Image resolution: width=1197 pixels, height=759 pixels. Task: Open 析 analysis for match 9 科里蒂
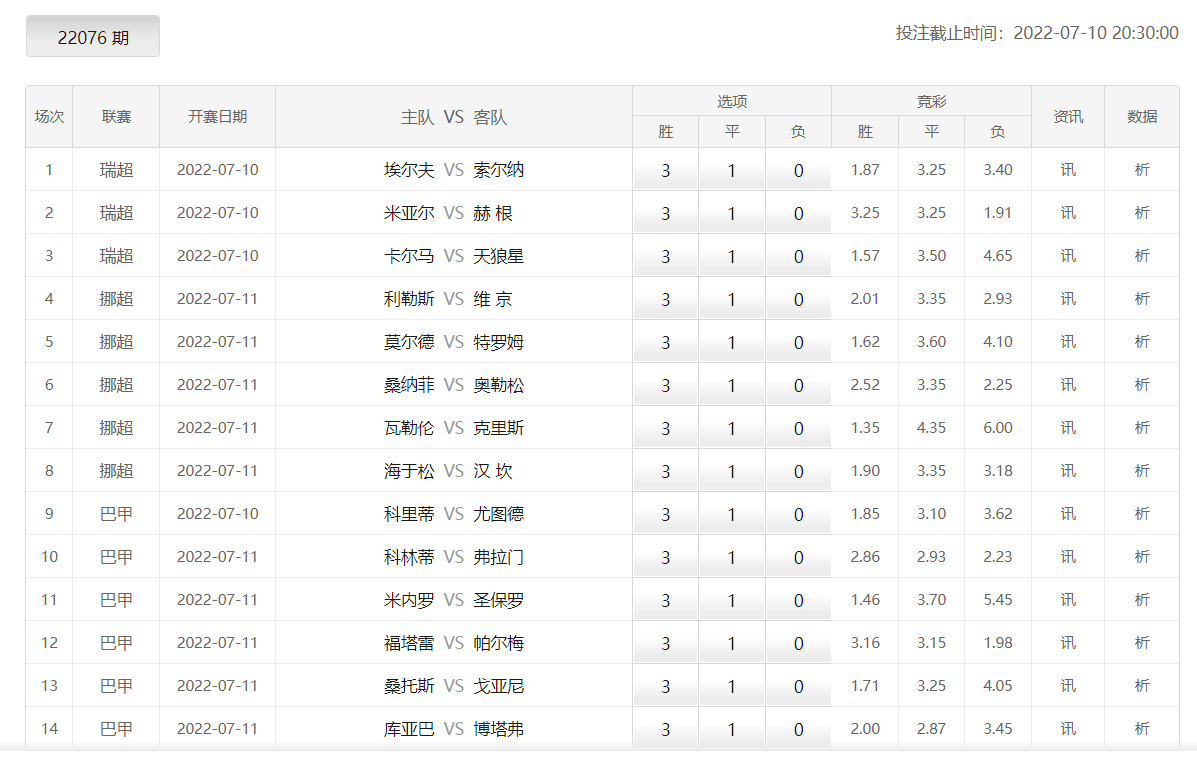(x=1142, y=514)
